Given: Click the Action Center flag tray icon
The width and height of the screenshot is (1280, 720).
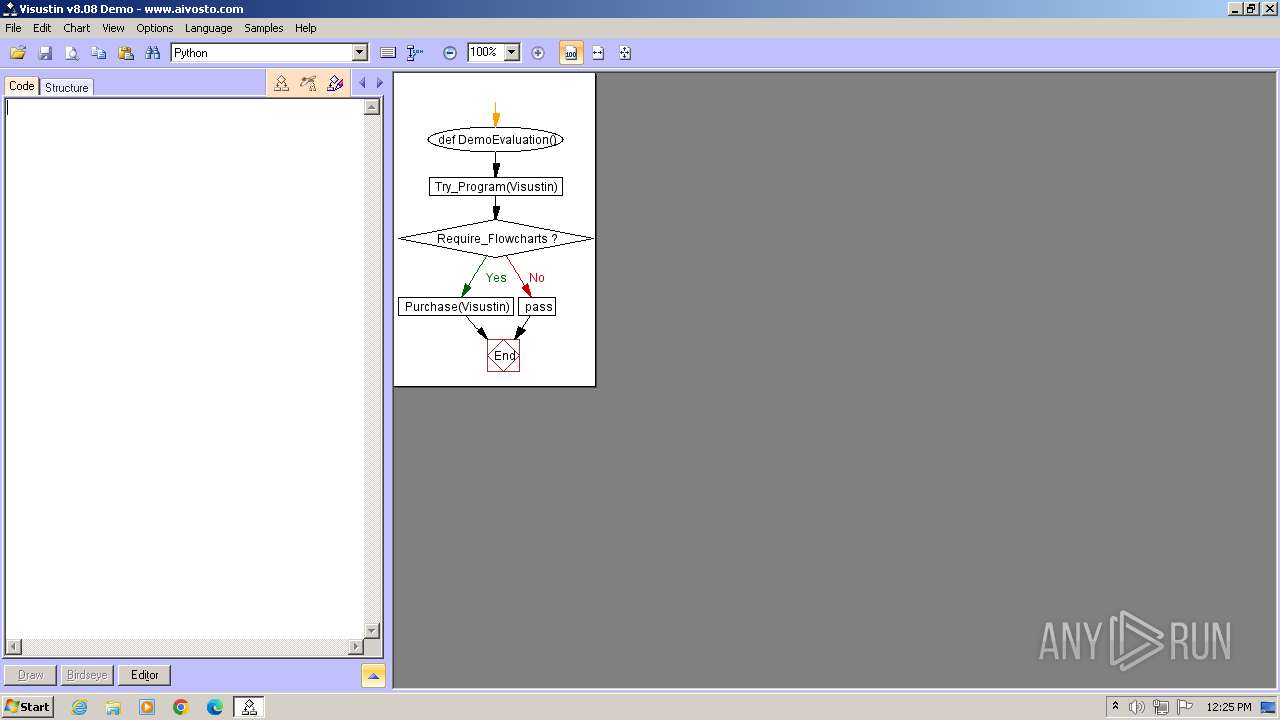Looking at the screenshot, I should (1185, 707).
